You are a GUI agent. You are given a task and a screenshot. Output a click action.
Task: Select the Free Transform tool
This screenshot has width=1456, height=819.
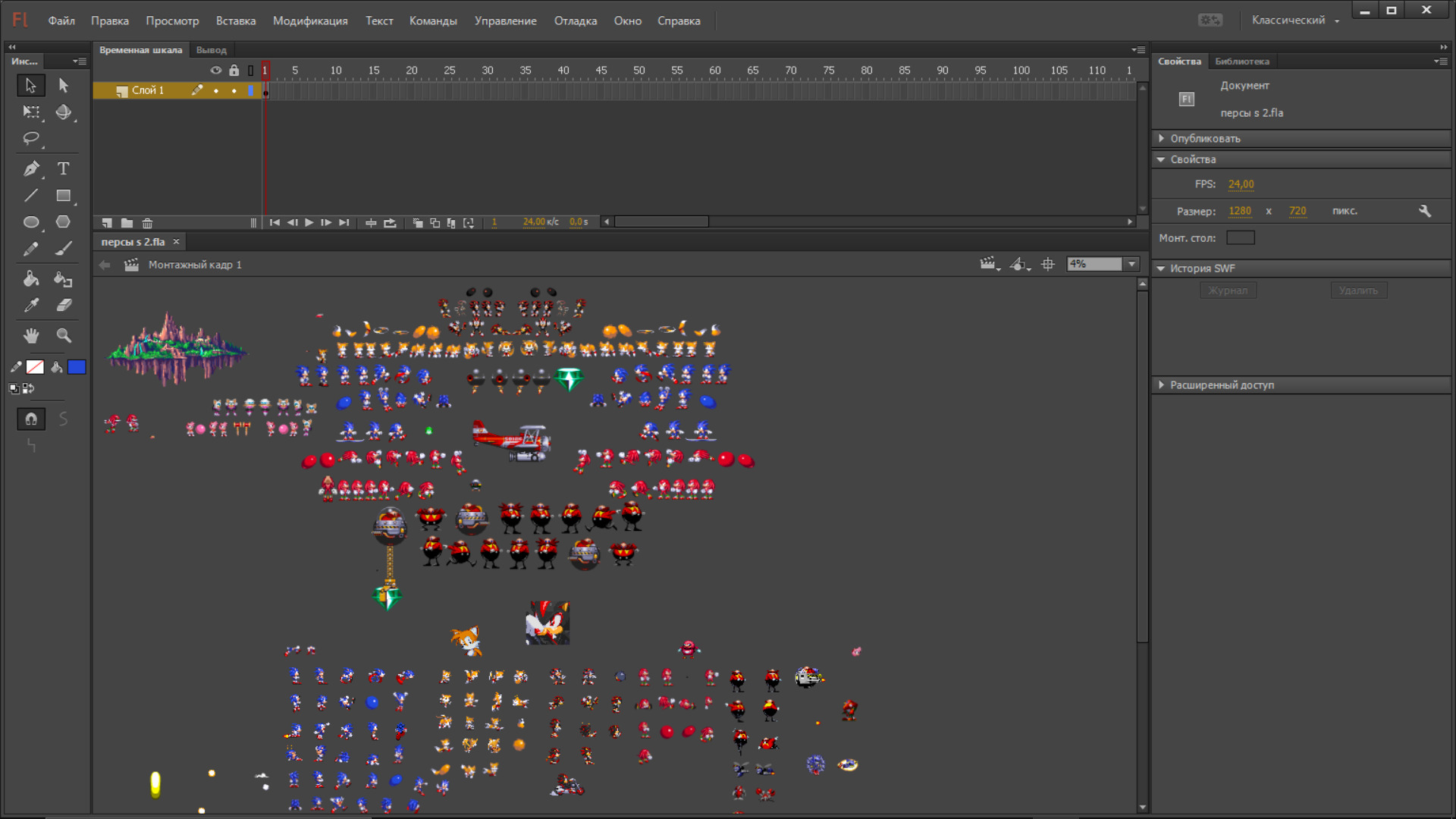tap(31, 112)
